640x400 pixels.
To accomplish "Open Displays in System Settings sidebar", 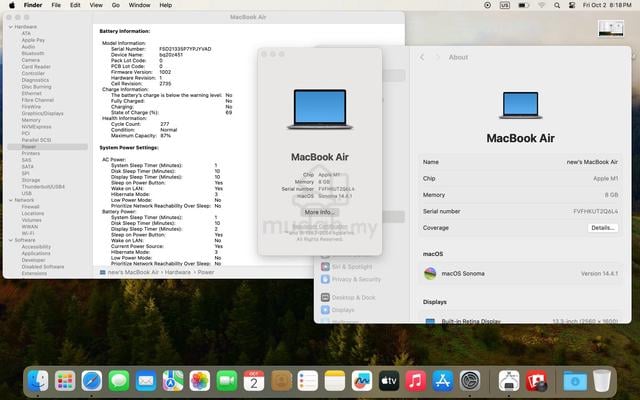I will pyautogui.click(x=338, y=310).
